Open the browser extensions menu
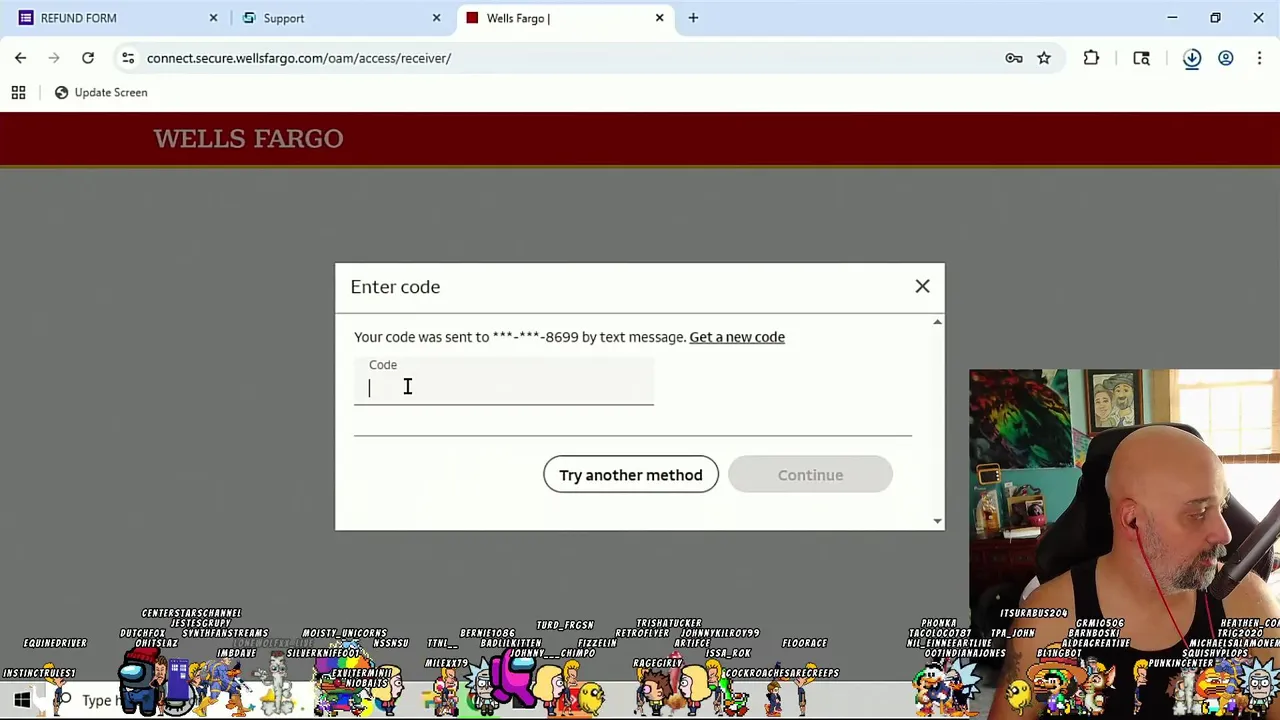The width and height of the screenshot is (1280, 720). pos(1091,58)
